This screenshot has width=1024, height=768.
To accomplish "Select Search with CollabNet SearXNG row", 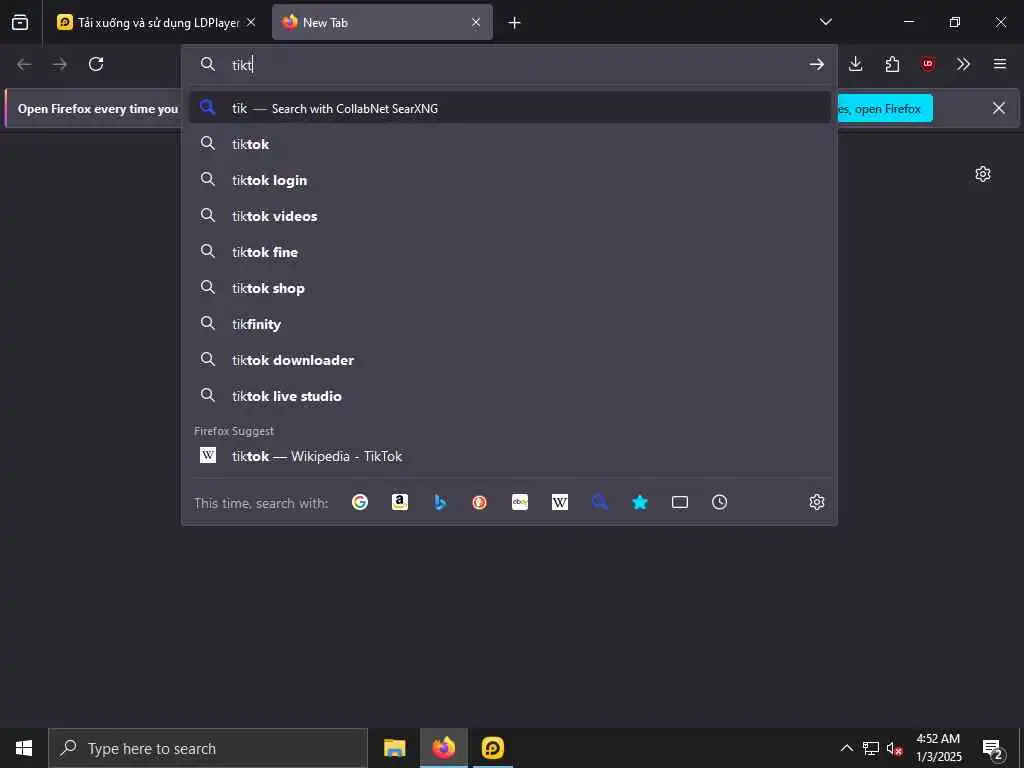I will (x=509, y=108).
